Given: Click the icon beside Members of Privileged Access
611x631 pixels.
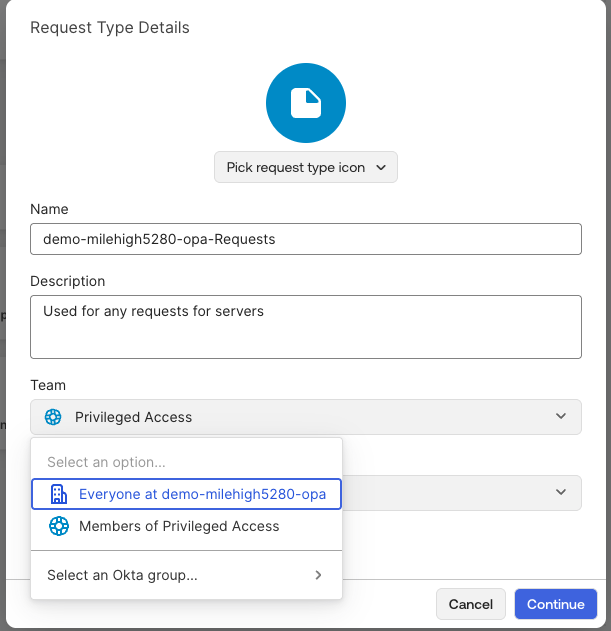Looking at the screenshot, I should point(59,526).
